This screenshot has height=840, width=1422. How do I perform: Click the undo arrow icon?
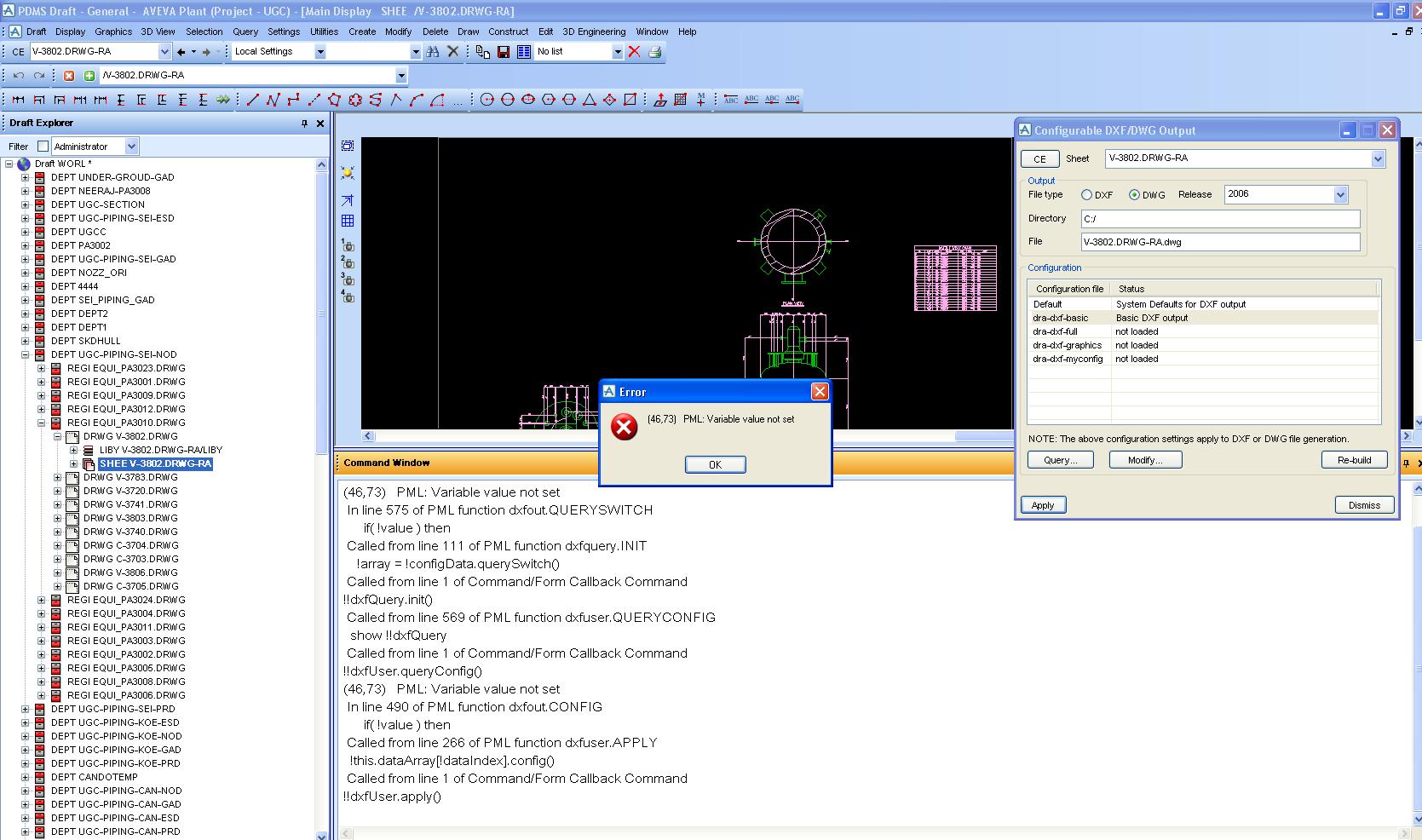click(18, 76)
